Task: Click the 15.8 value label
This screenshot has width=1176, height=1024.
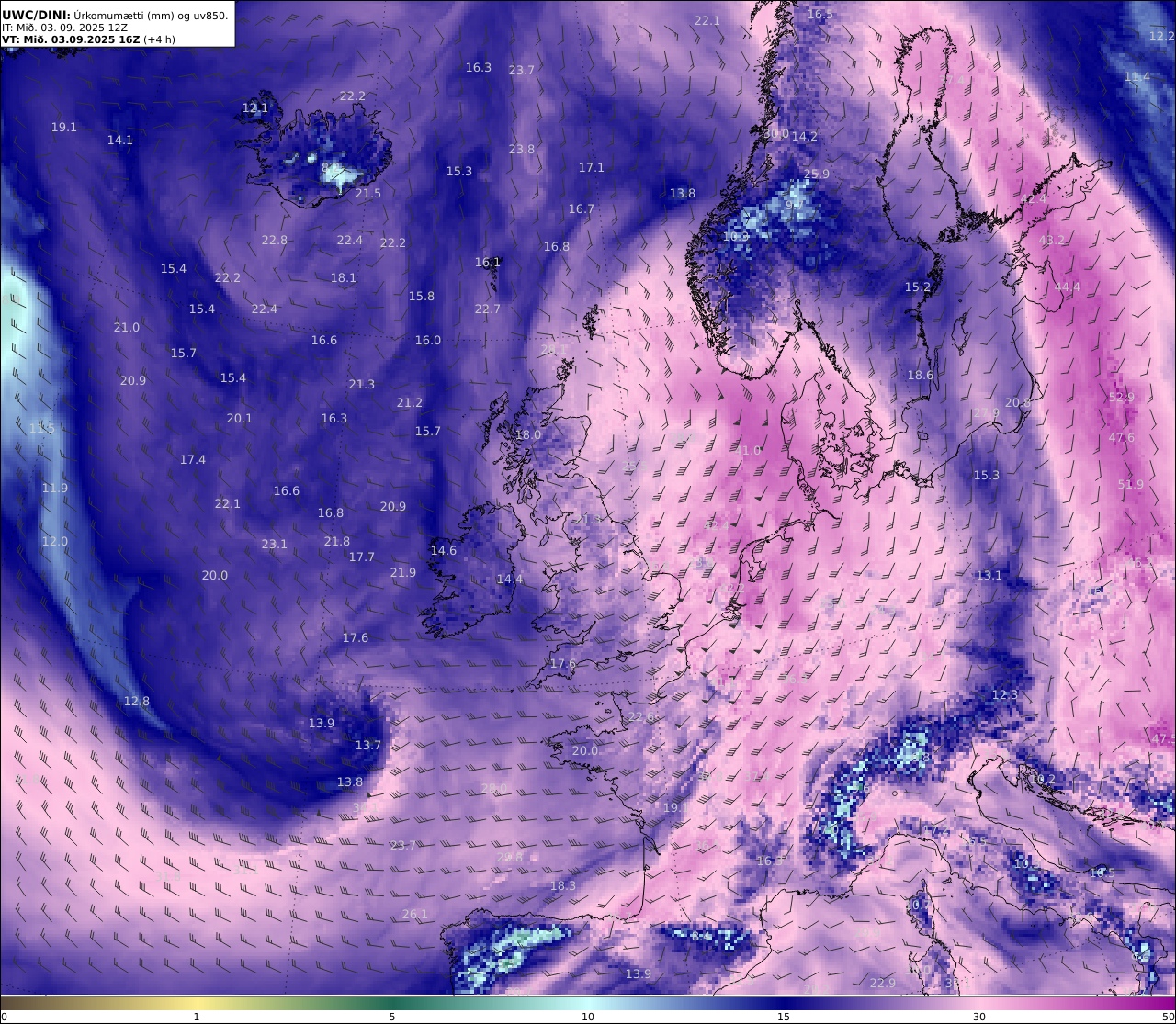Action: (422, 297)
